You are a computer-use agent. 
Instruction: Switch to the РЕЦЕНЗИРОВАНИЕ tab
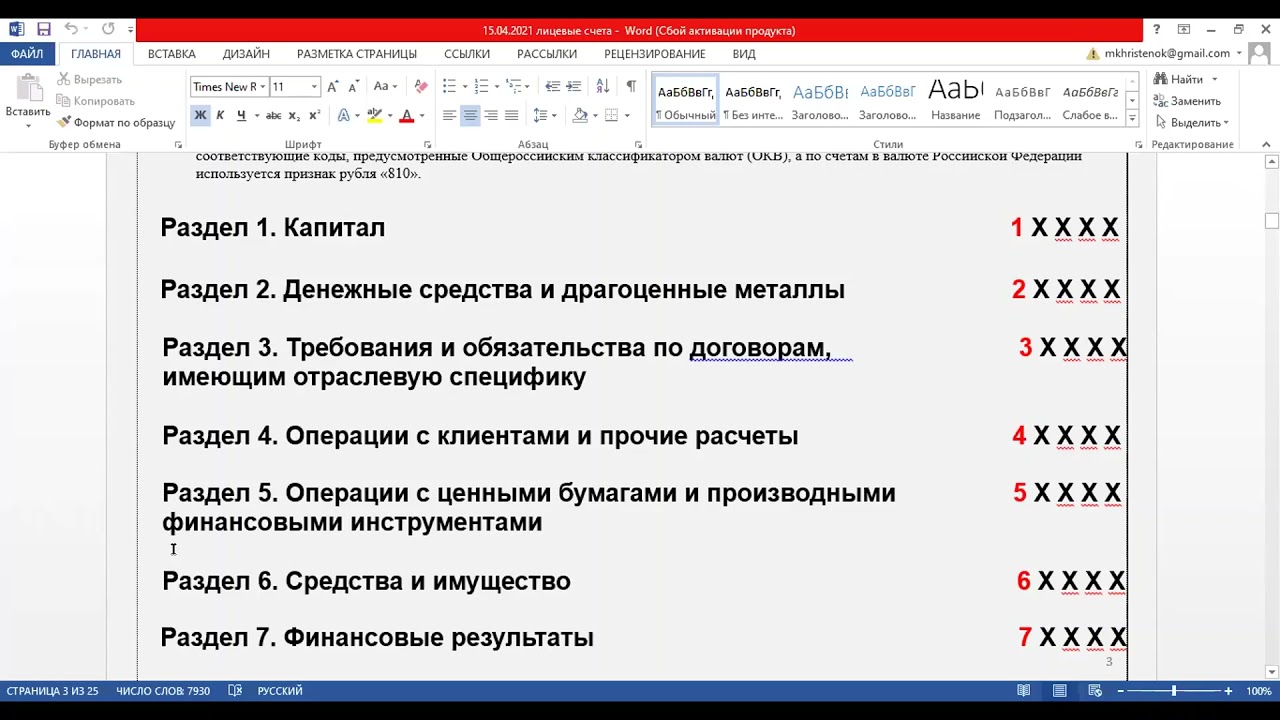pos(655,54)
